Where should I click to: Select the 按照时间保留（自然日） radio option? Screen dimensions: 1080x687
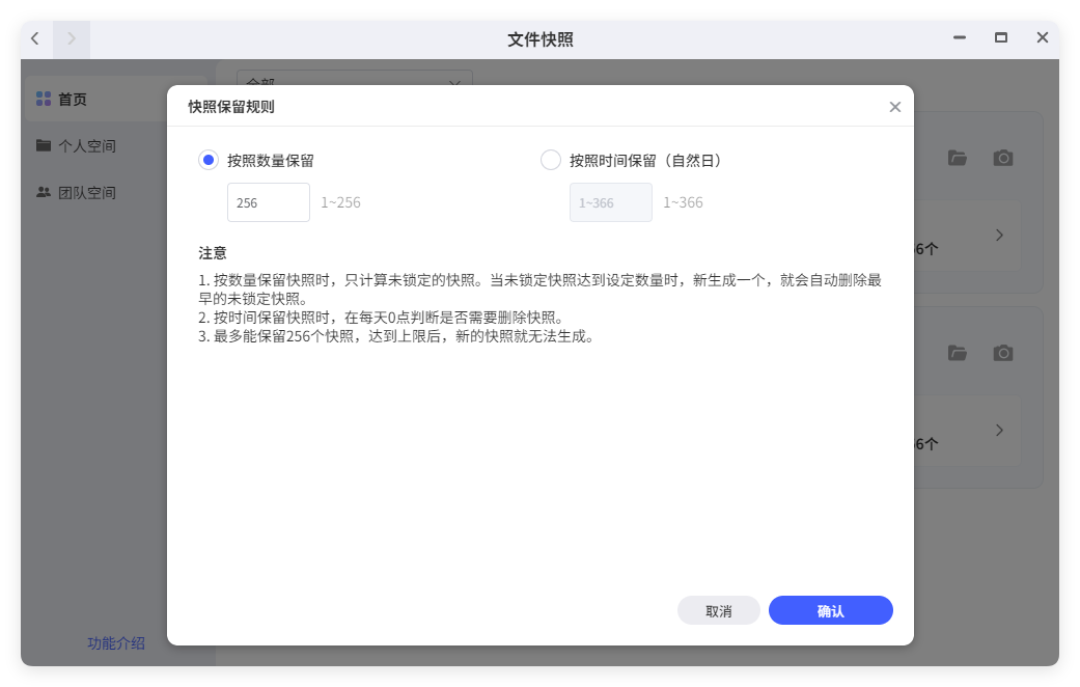(550, 161)
